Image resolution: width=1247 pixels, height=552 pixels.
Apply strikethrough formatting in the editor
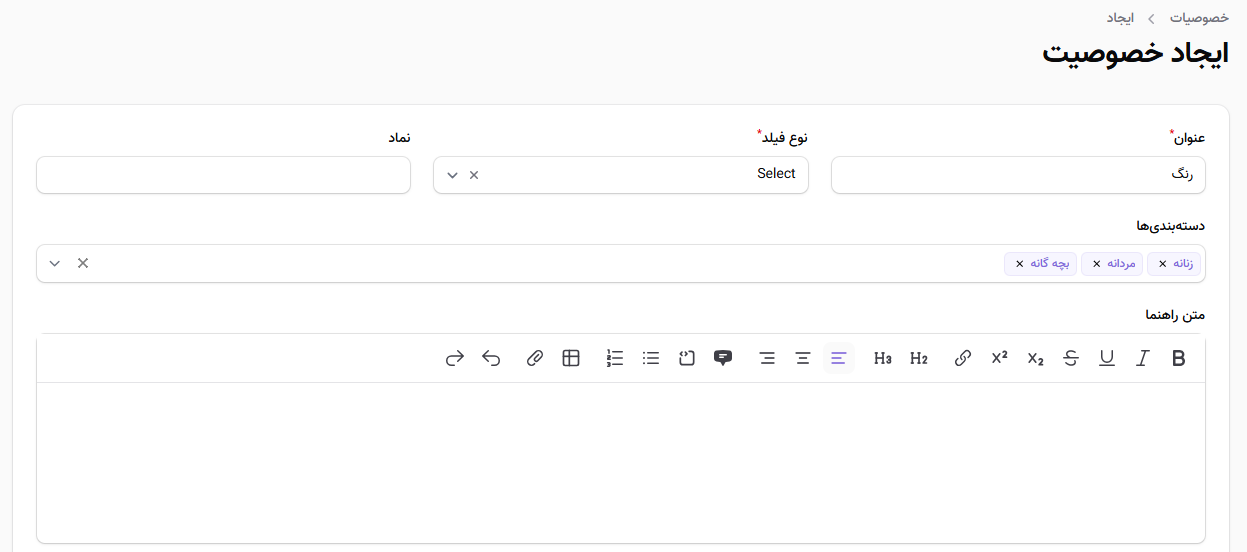[1071, 358]
